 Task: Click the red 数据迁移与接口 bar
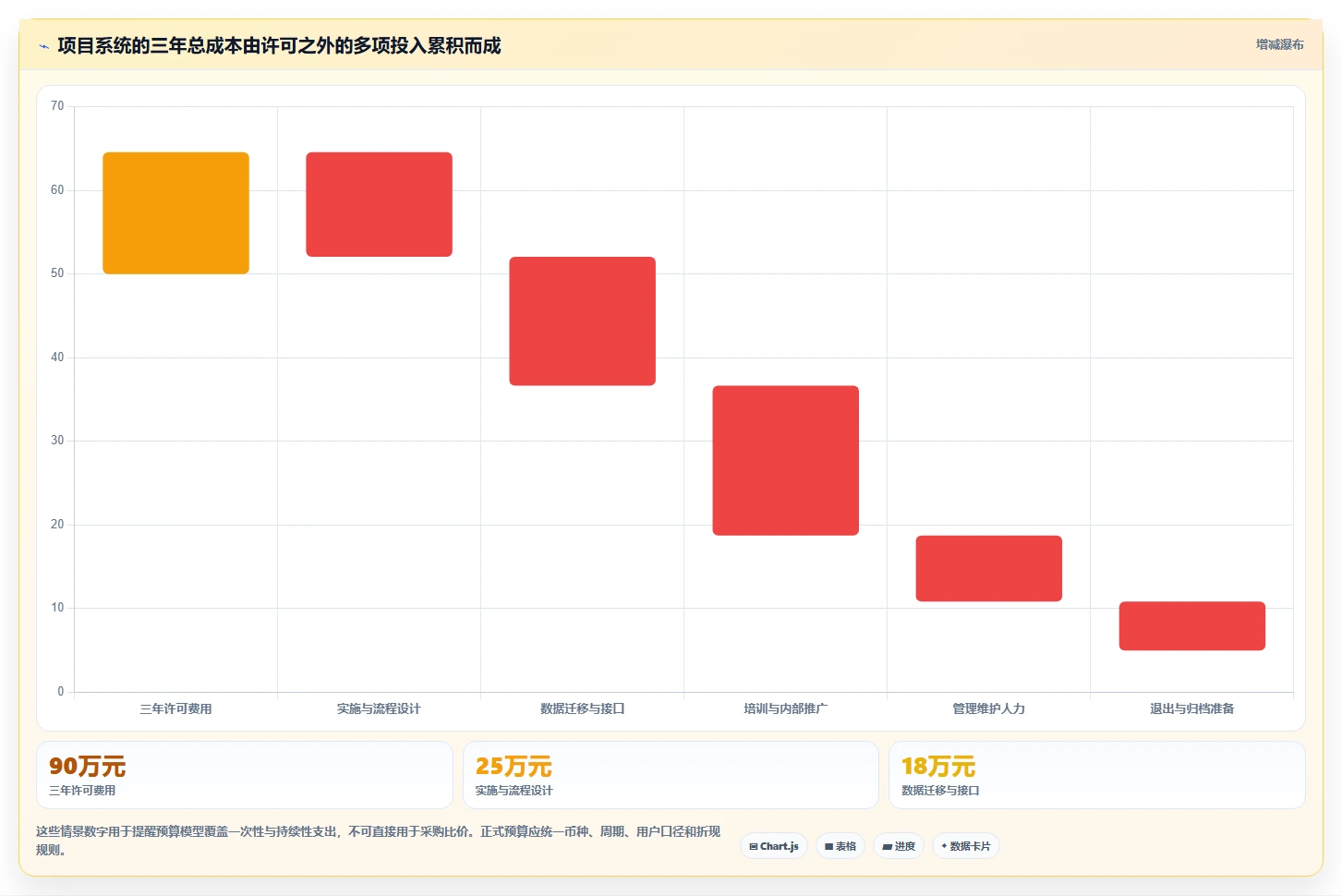(582, 321)
